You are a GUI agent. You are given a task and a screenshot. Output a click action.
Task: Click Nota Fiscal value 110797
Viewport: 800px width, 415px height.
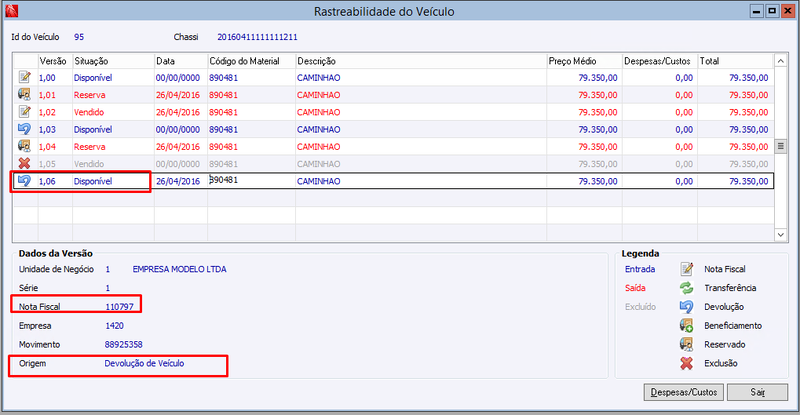[119, 307]
